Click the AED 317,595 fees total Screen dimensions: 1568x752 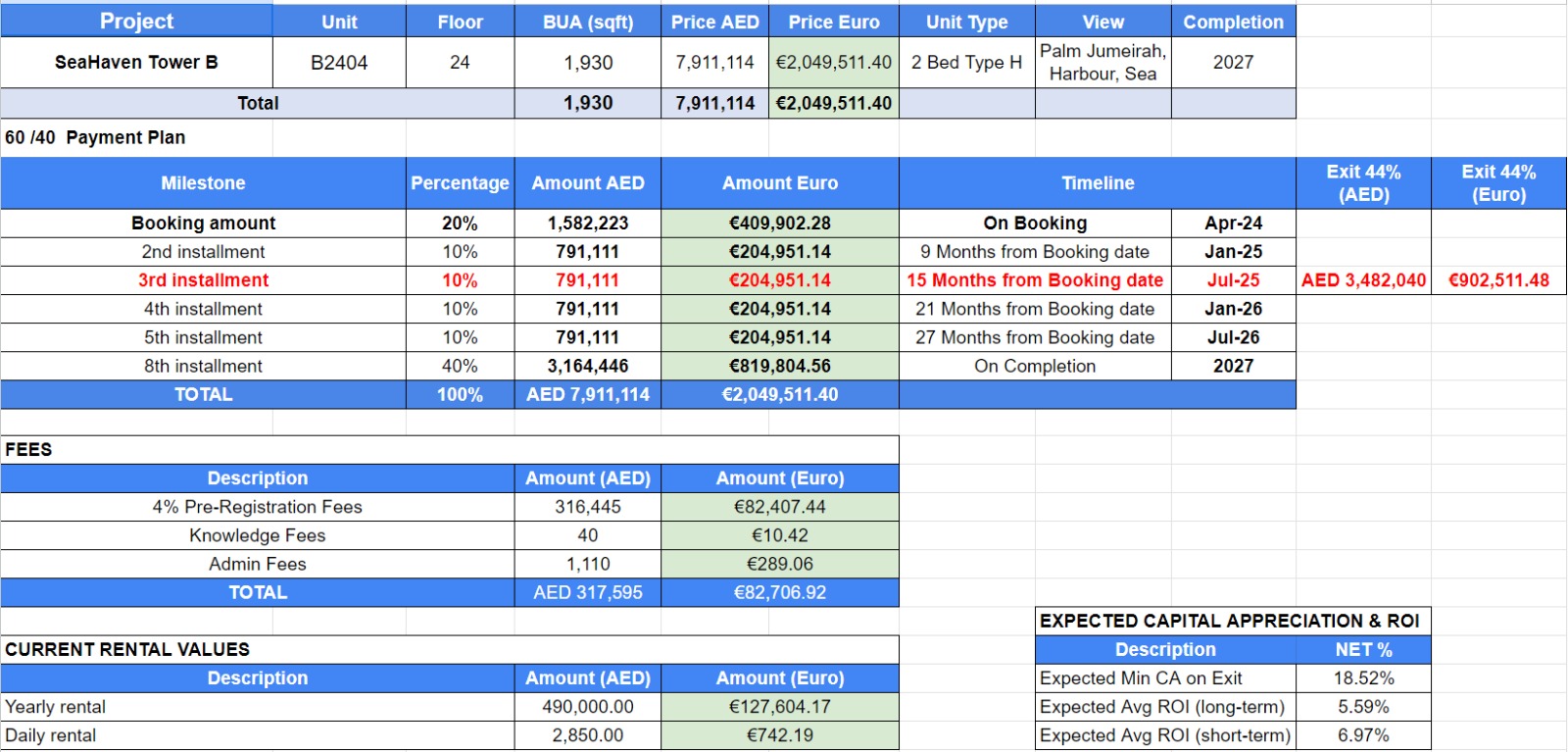click(x=588, y=592)
